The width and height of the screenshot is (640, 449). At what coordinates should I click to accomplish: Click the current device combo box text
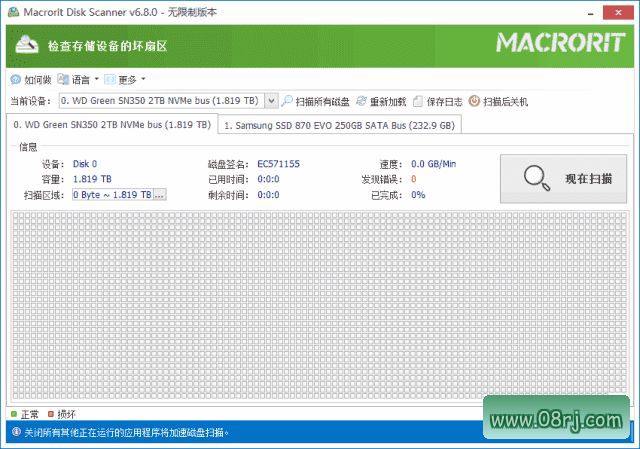click(x=162, y=101)
